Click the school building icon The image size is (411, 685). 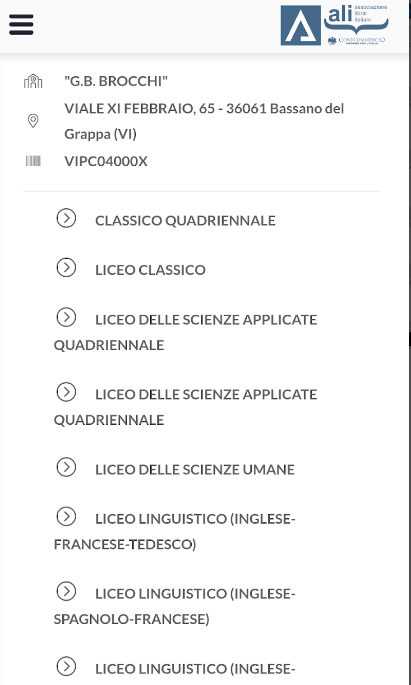pyautogui.click(x=33, y=81)
